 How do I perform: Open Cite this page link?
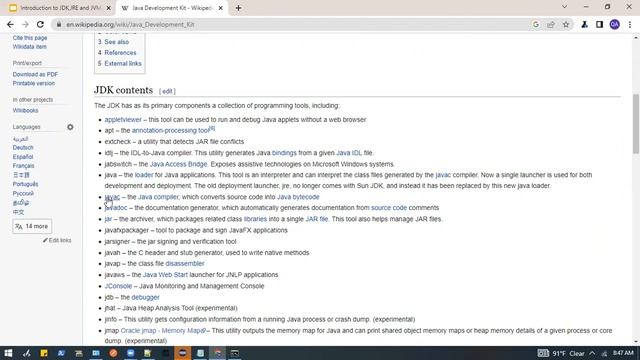[x=30, y=38]
